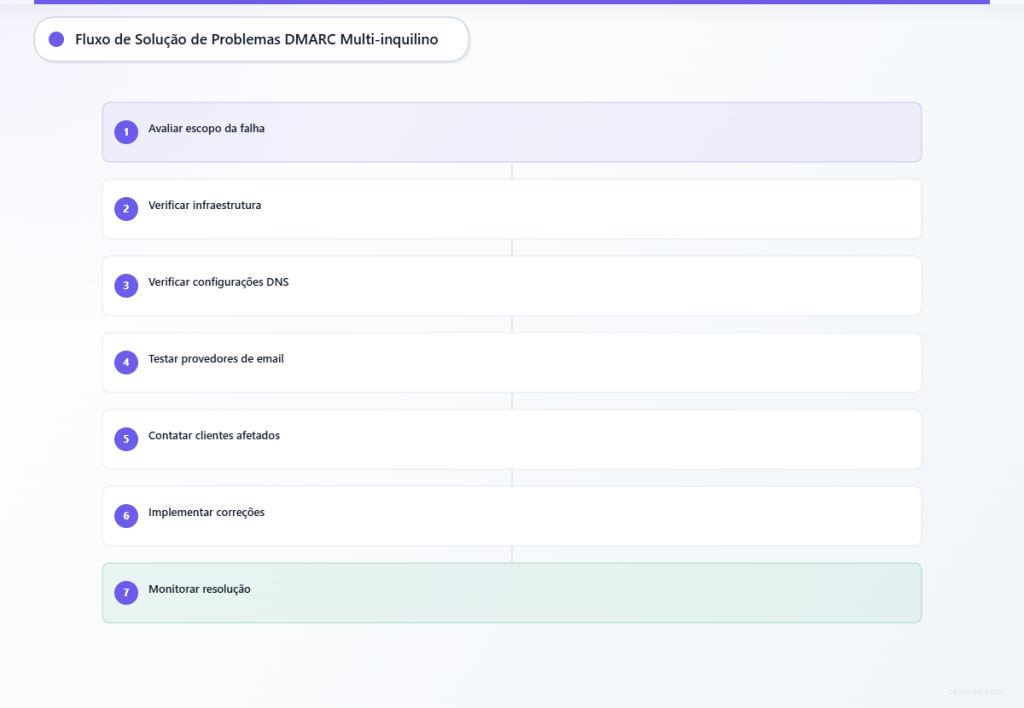
Task: Select the 'Avaliar escopo da falha' step card
Action: (512, 131)
